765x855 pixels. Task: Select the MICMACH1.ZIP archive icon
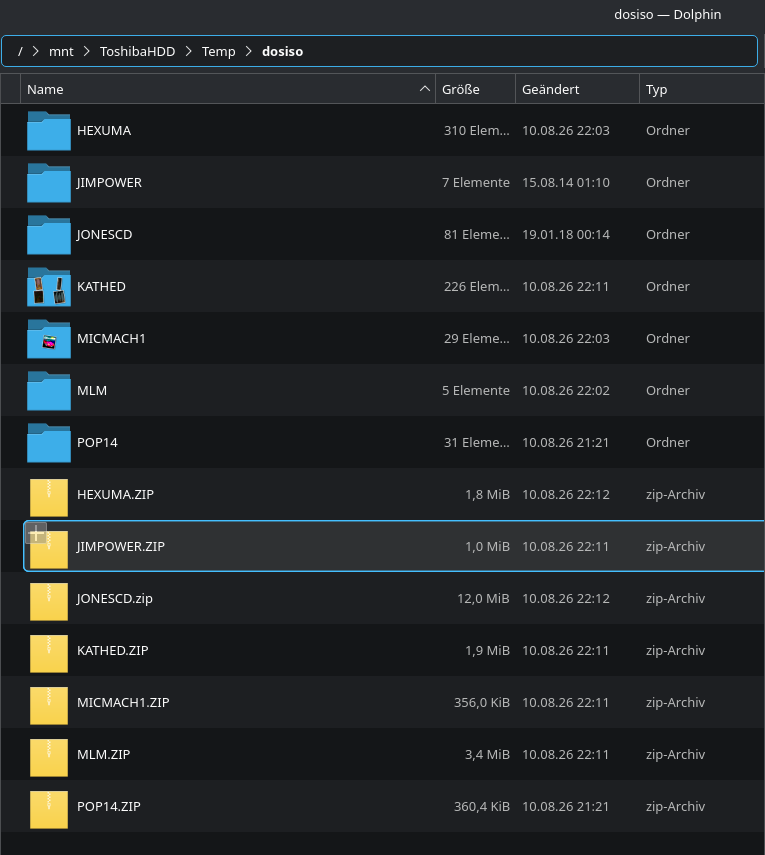click(x=49, y=706)
